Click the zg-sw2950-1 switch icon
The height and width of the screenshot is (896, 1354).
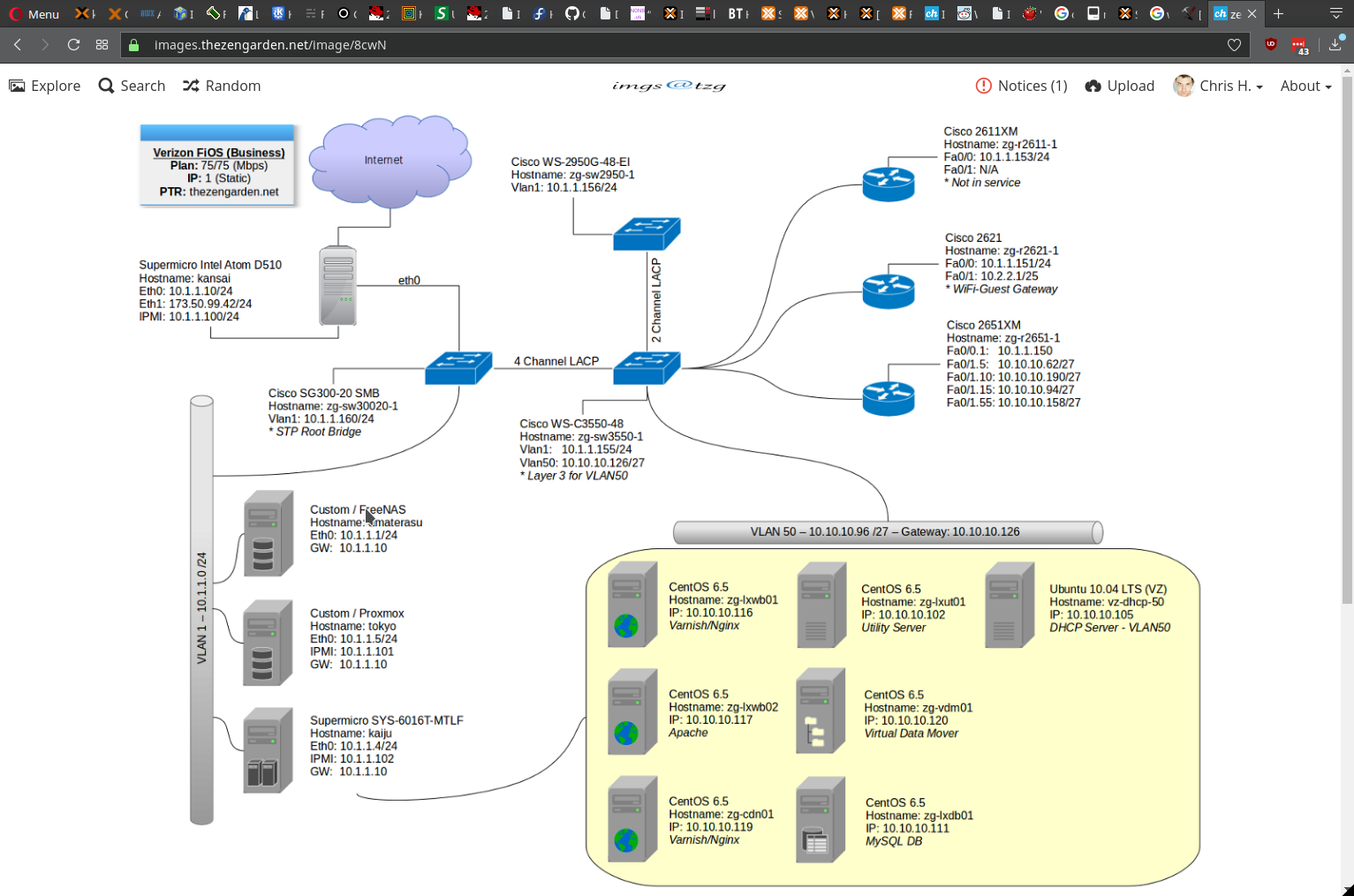click(x=647, y=234)
